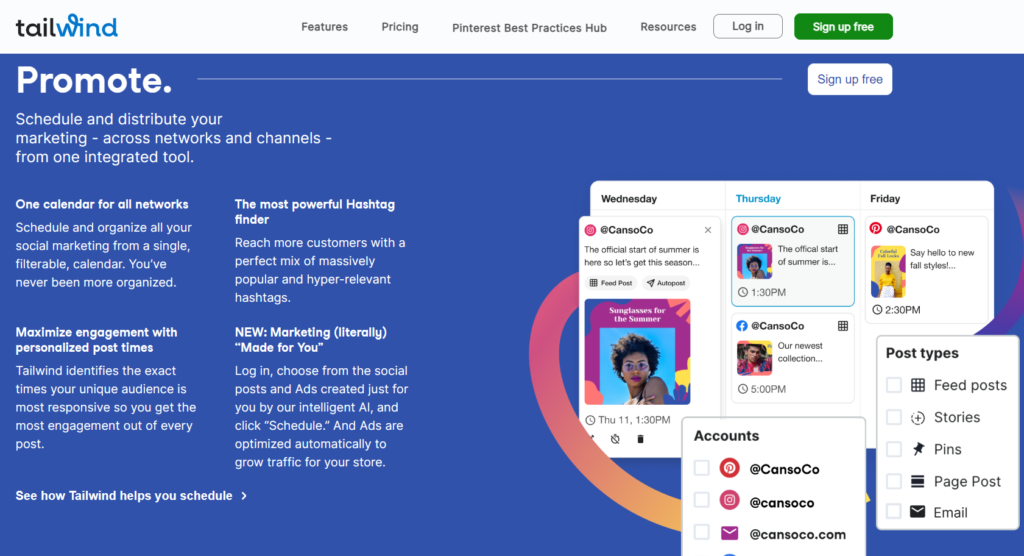The image size is (1024, 556).
Task: Click the Stories circle-plus icon
Action: click(x=918, y=417)
